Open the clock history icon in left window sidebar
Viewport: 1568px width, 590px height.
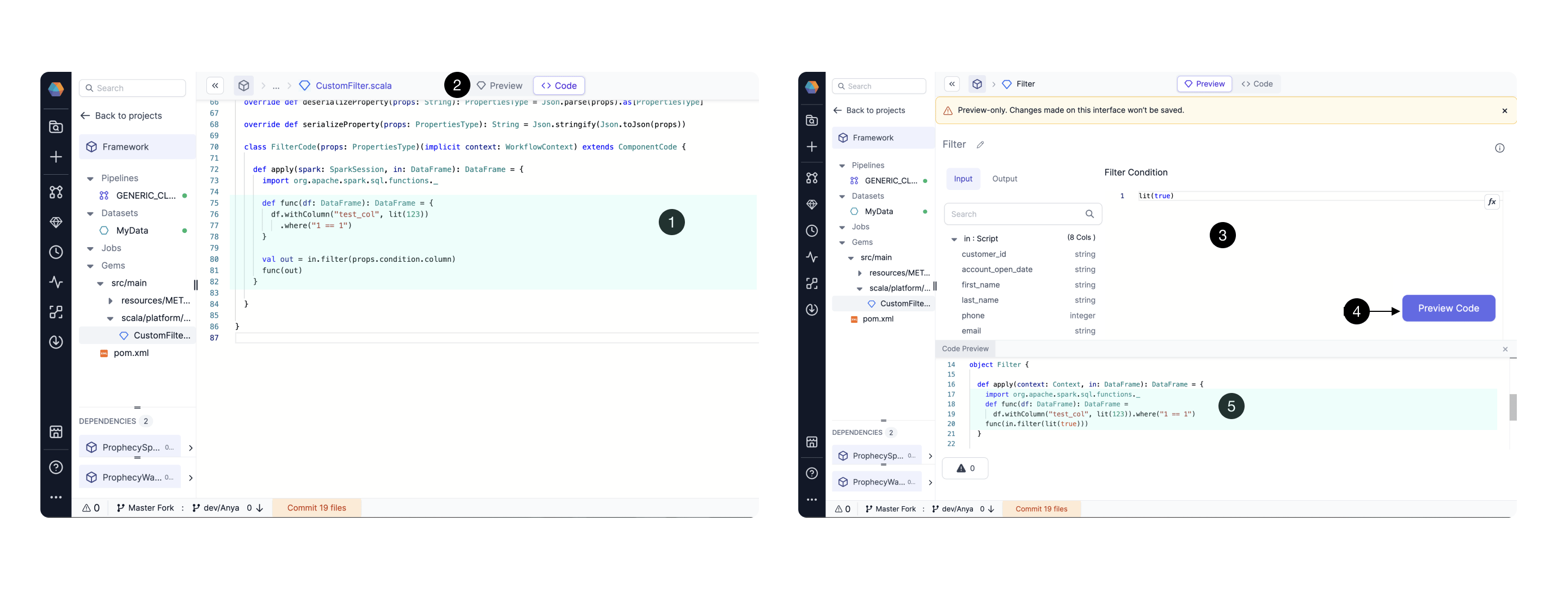pyautogui.click(x=56, y=253)
